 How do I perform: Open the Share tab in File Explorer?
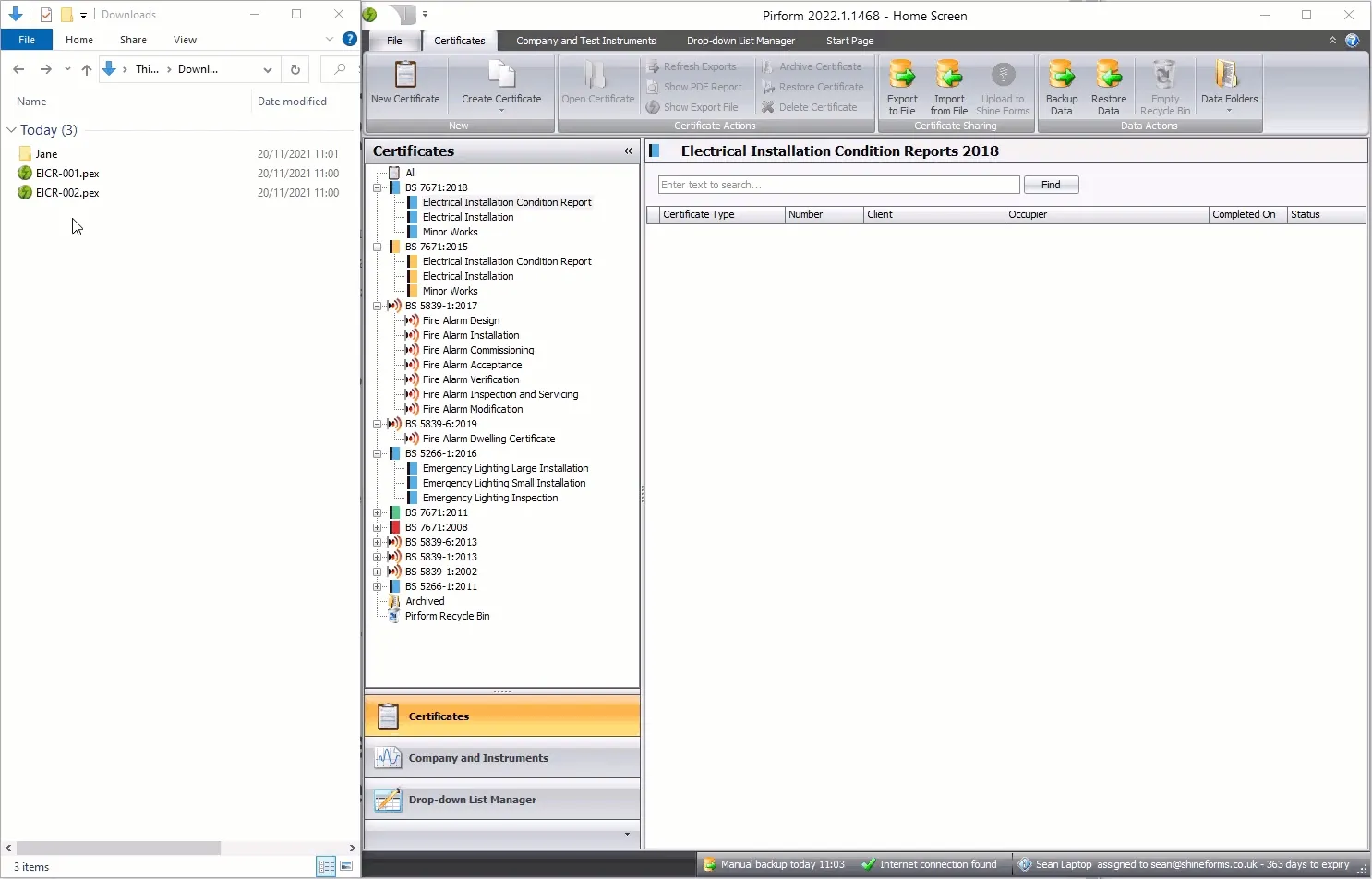(133, 40)
